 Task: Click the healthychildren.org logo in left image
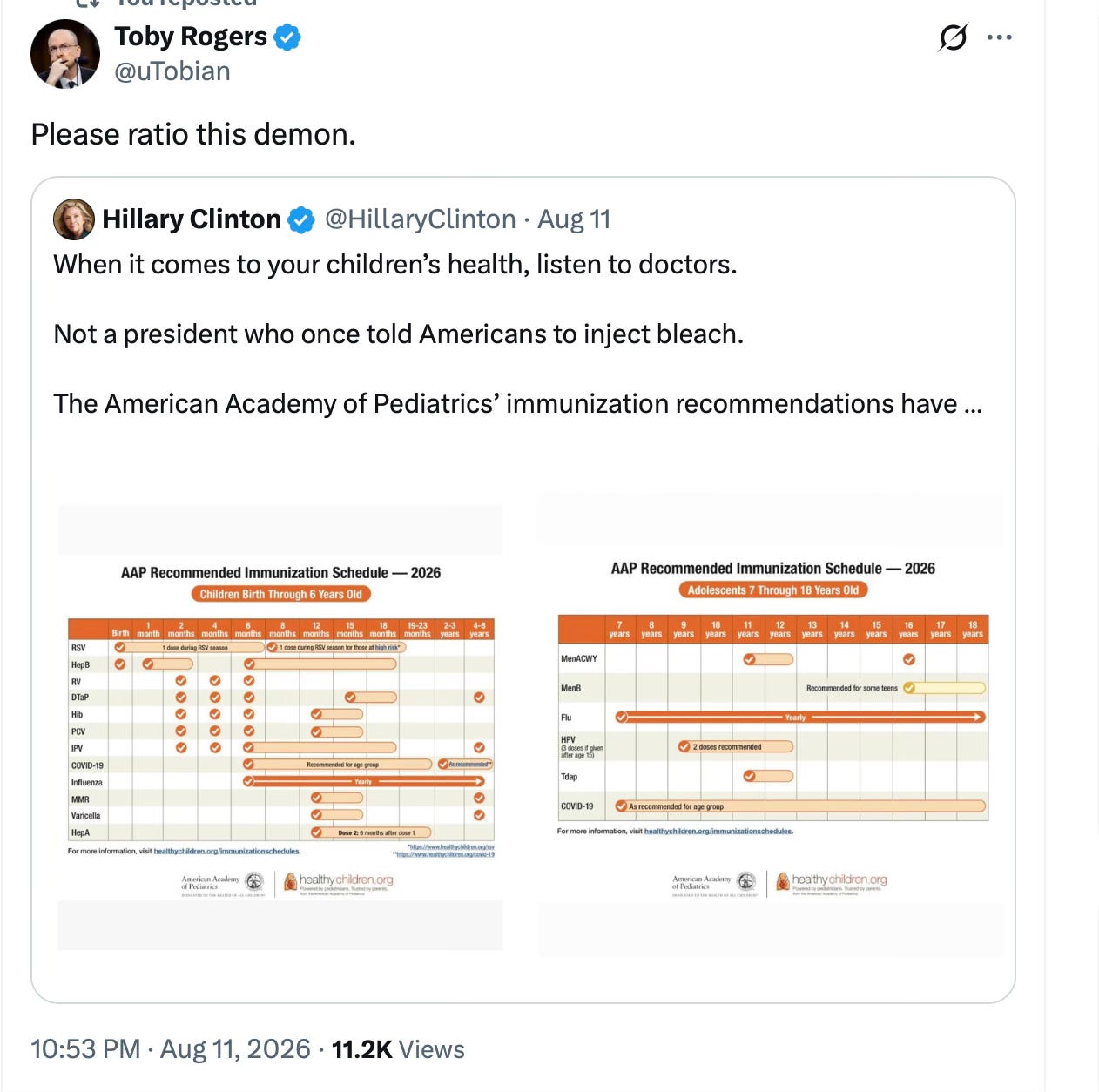[x=340, y=883]
